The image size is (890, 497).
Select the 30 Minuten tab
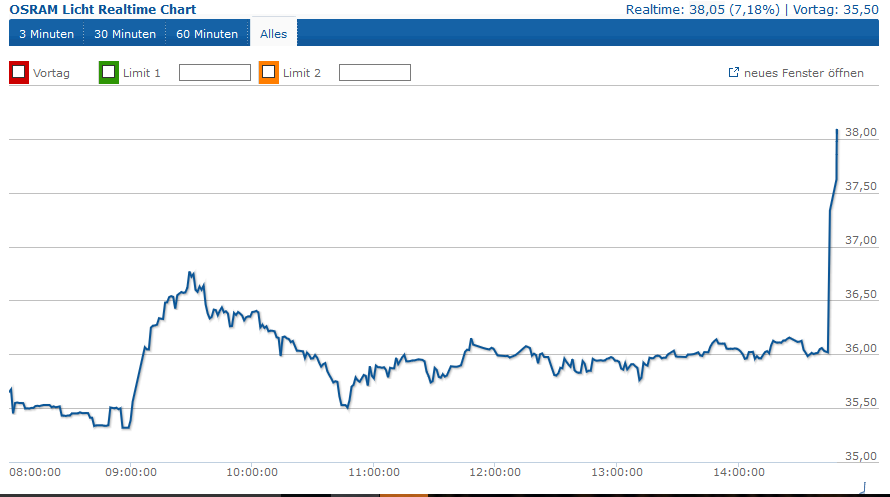pyautogui.click(x=125, y=34)
